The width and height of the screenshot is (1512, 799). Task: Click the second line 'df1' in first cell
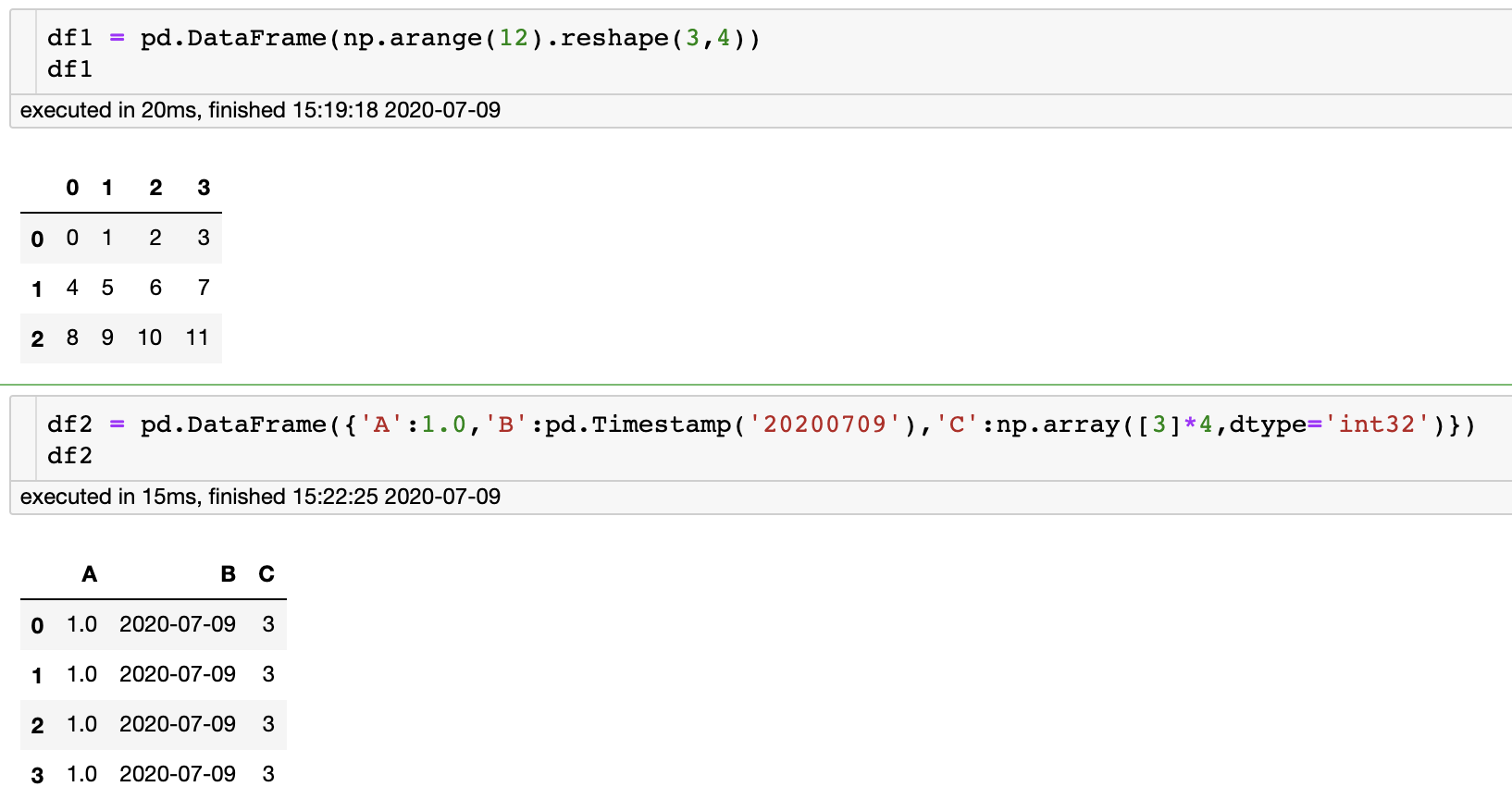point(70,69)
